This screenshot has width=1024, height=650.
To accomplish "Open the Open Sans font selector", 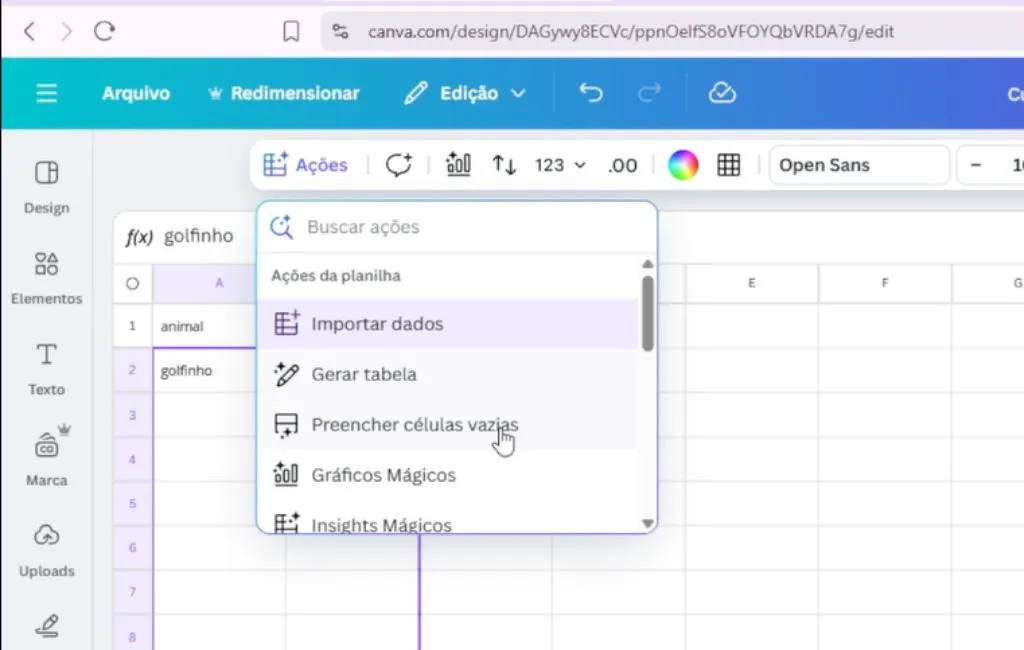I will (x=858, y=165).
